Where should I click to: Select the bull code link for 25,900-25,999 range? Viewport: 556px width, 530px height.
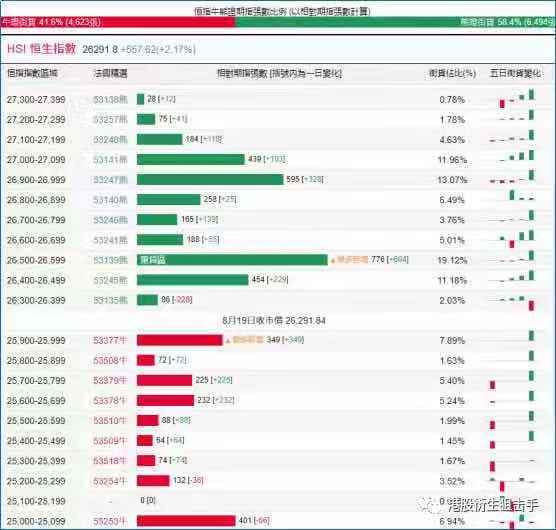[x=110, y=340]
